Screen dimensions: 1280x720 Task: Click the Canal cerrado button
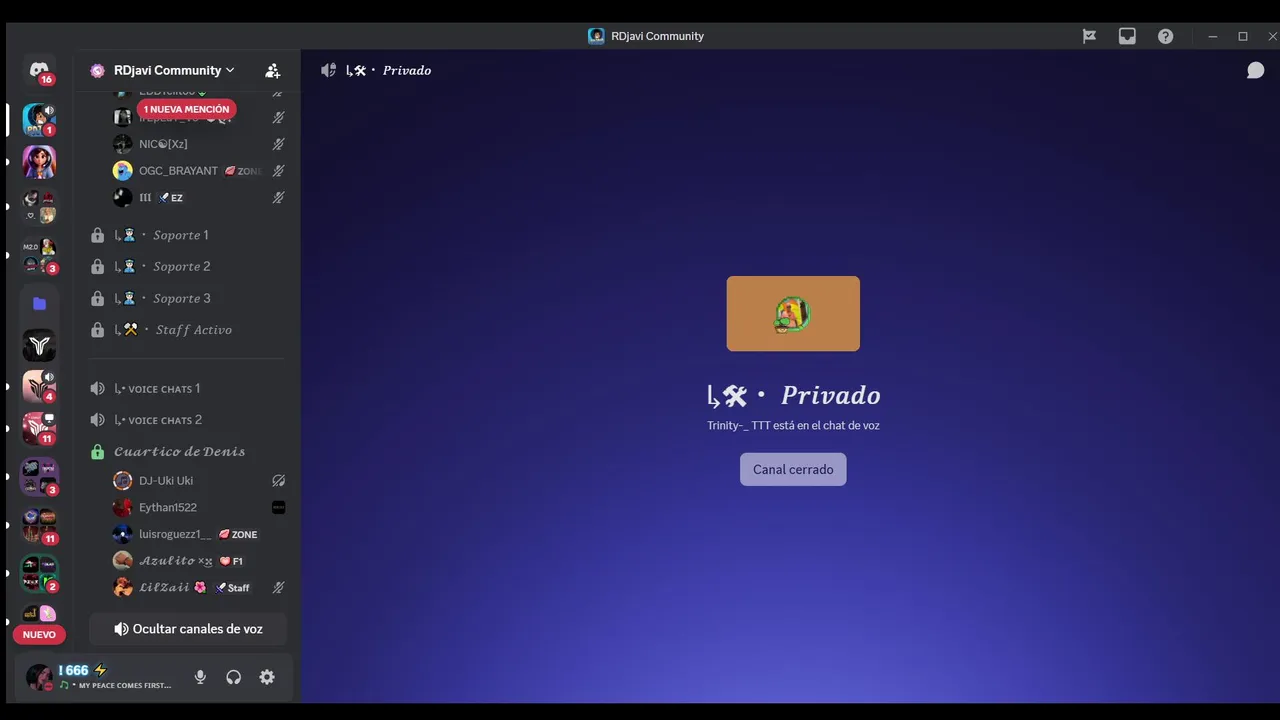click(x=793, y=470)
